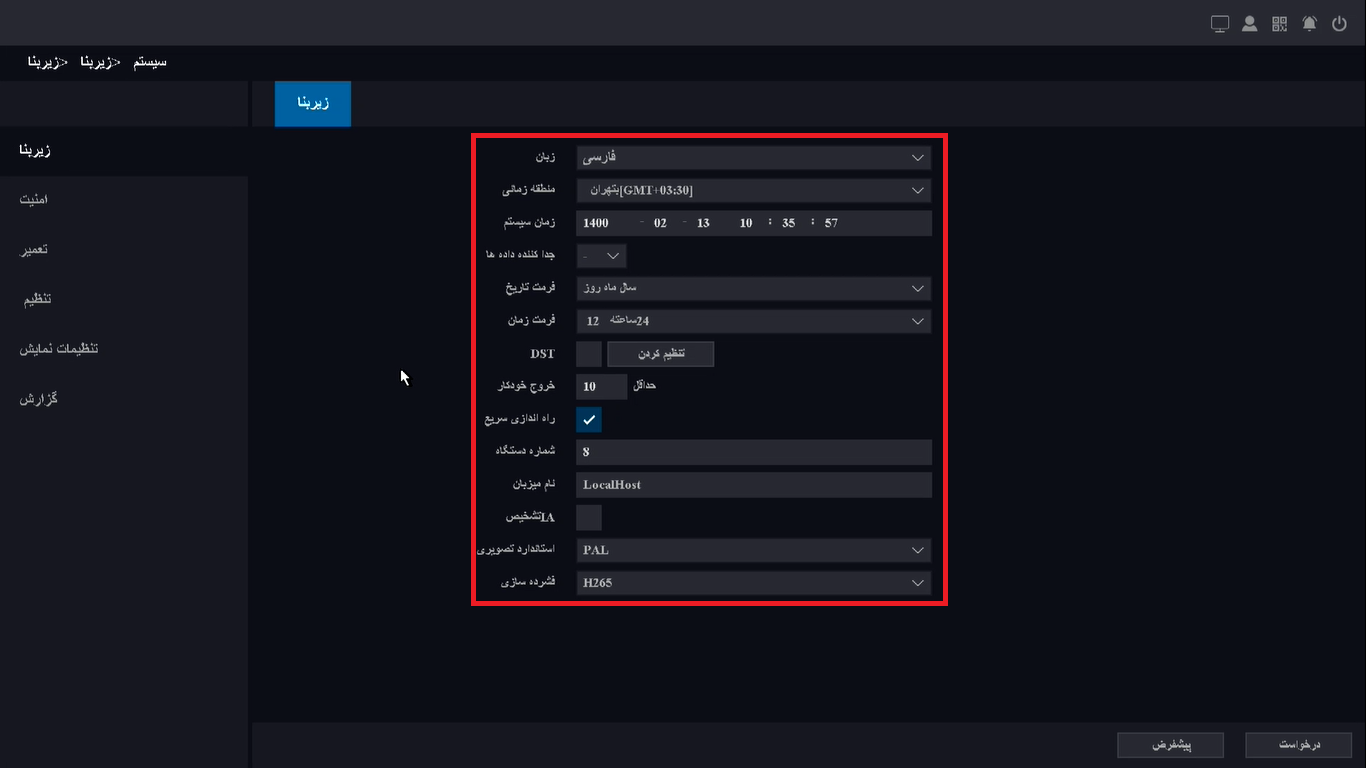Open the منطقه زمانی timezone dropdown

[754, 190]
